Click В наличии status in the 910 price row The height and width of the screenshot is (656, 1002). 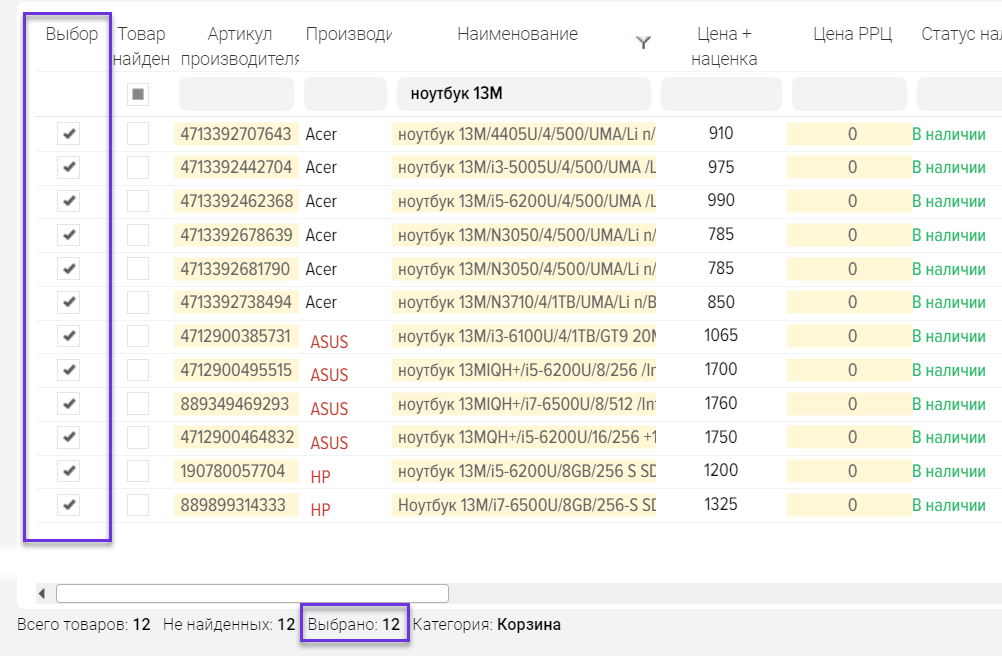coord(948,134)
